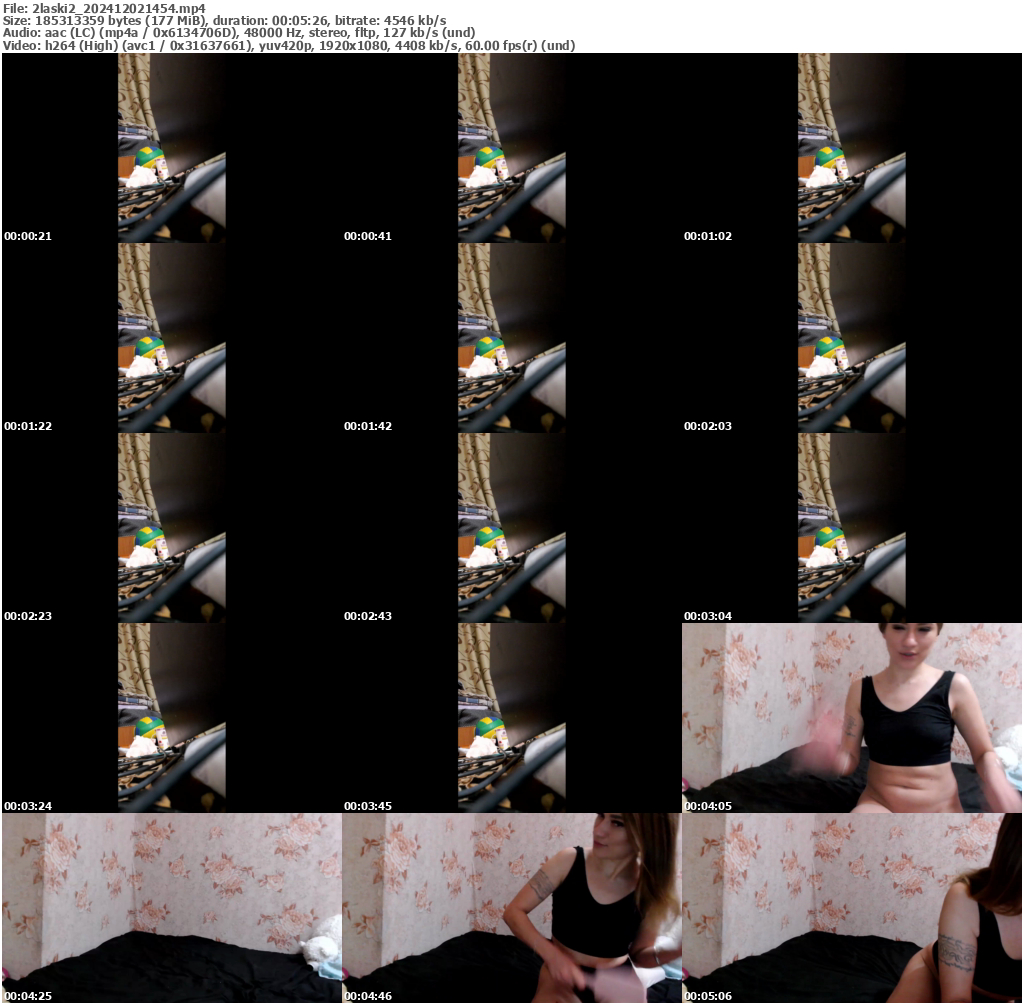
Task: Click the bright thumbnail at 00:04:05
Action: [x=851, y=715]
